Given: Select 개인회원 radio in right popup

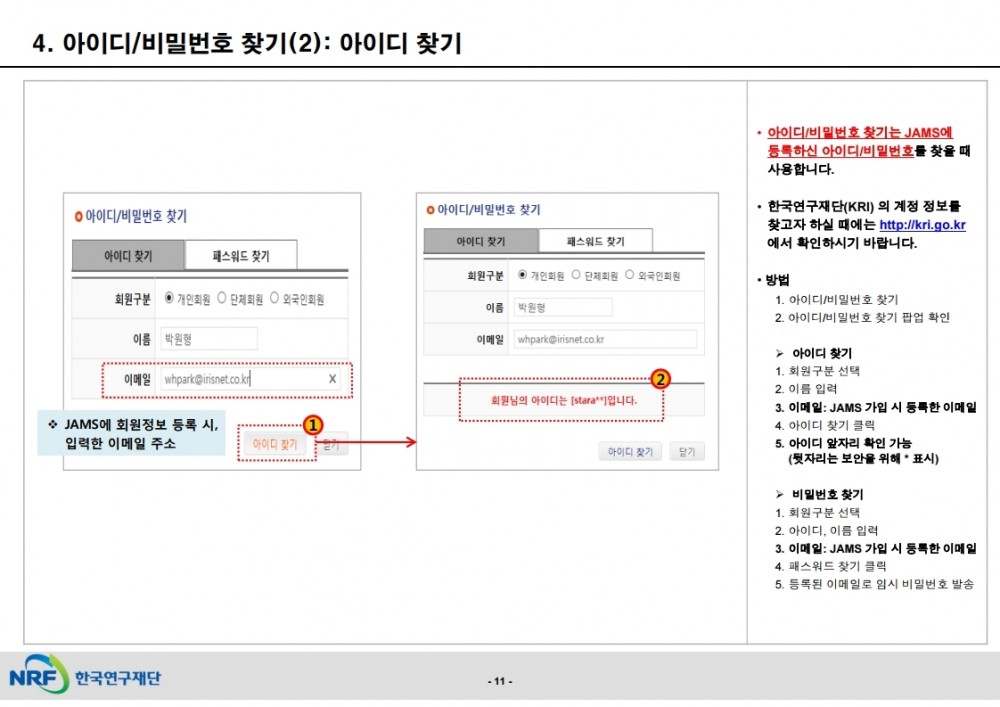Looking at the screenshot, I should (522, 275).
